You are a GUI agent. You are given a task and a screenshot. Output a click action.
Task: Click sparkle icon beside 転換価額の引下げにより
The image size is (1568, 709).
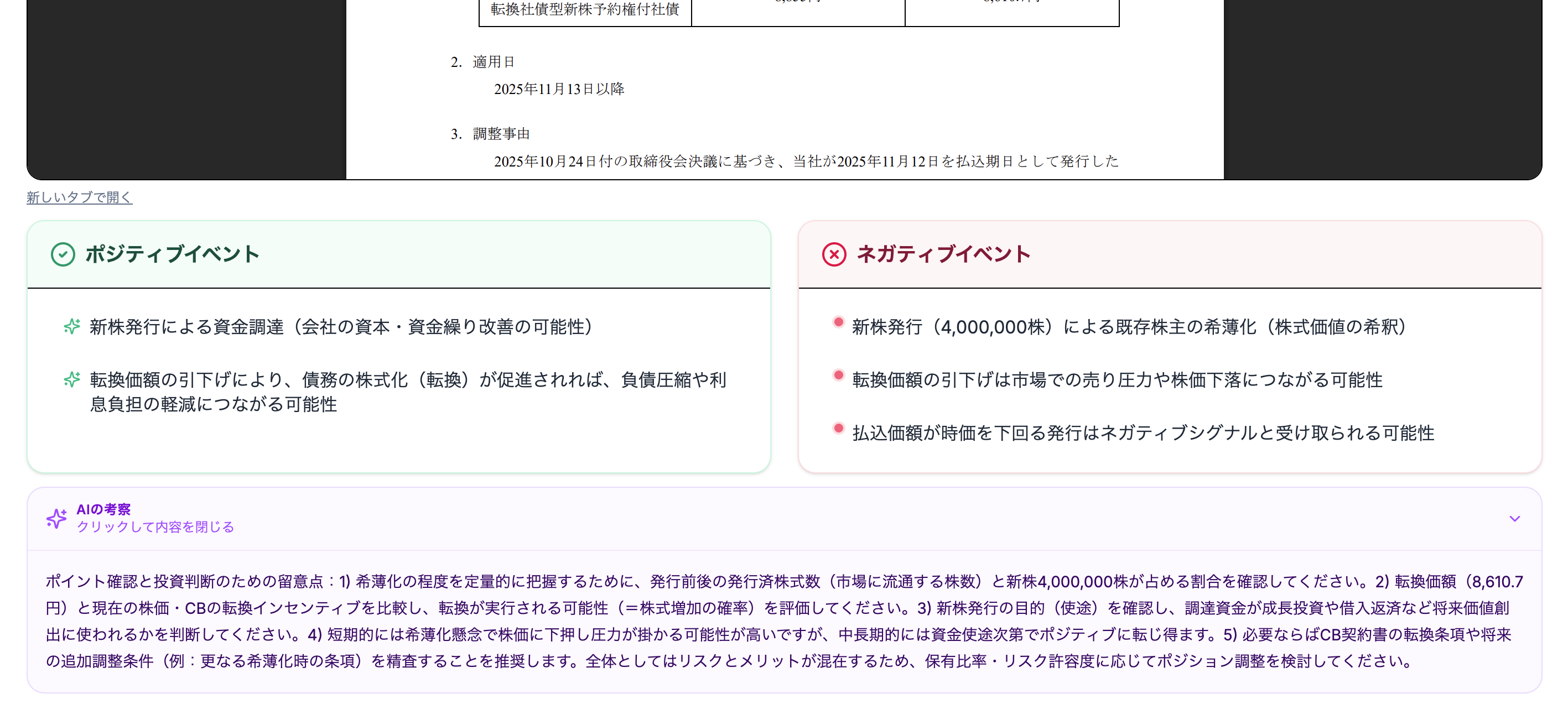[x=72, y=380]
